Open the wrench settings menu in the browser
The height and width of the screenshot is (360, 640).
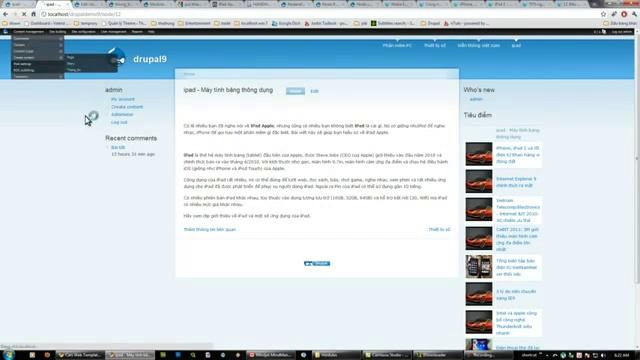(634, 14)
